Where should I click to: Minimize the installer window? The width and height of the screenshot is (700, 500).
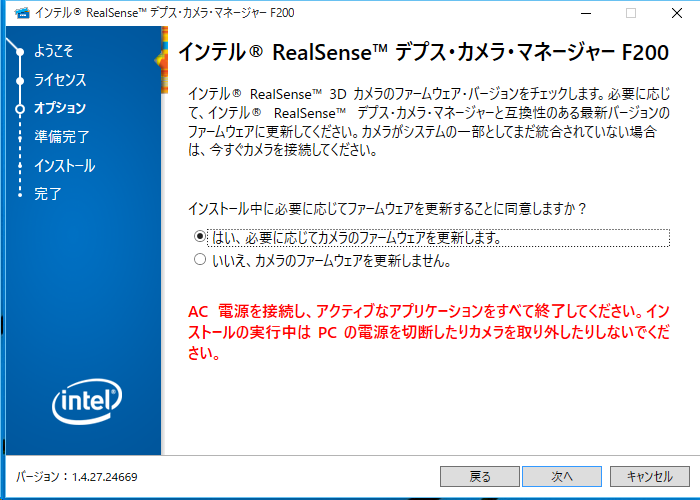(586, 13)
